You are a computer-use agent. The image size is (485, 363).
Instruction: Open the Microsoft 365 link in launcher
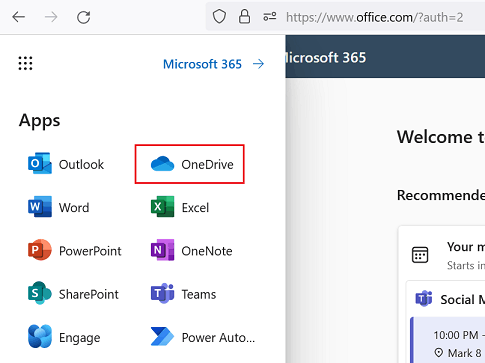click(x=202, y=64)
